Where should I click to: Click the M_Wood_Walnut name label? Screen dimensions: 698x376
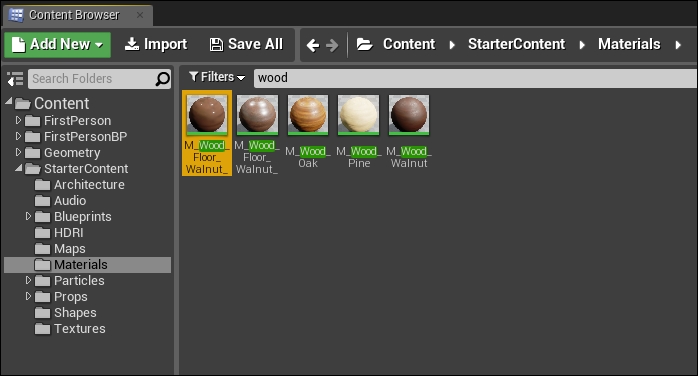409,157
